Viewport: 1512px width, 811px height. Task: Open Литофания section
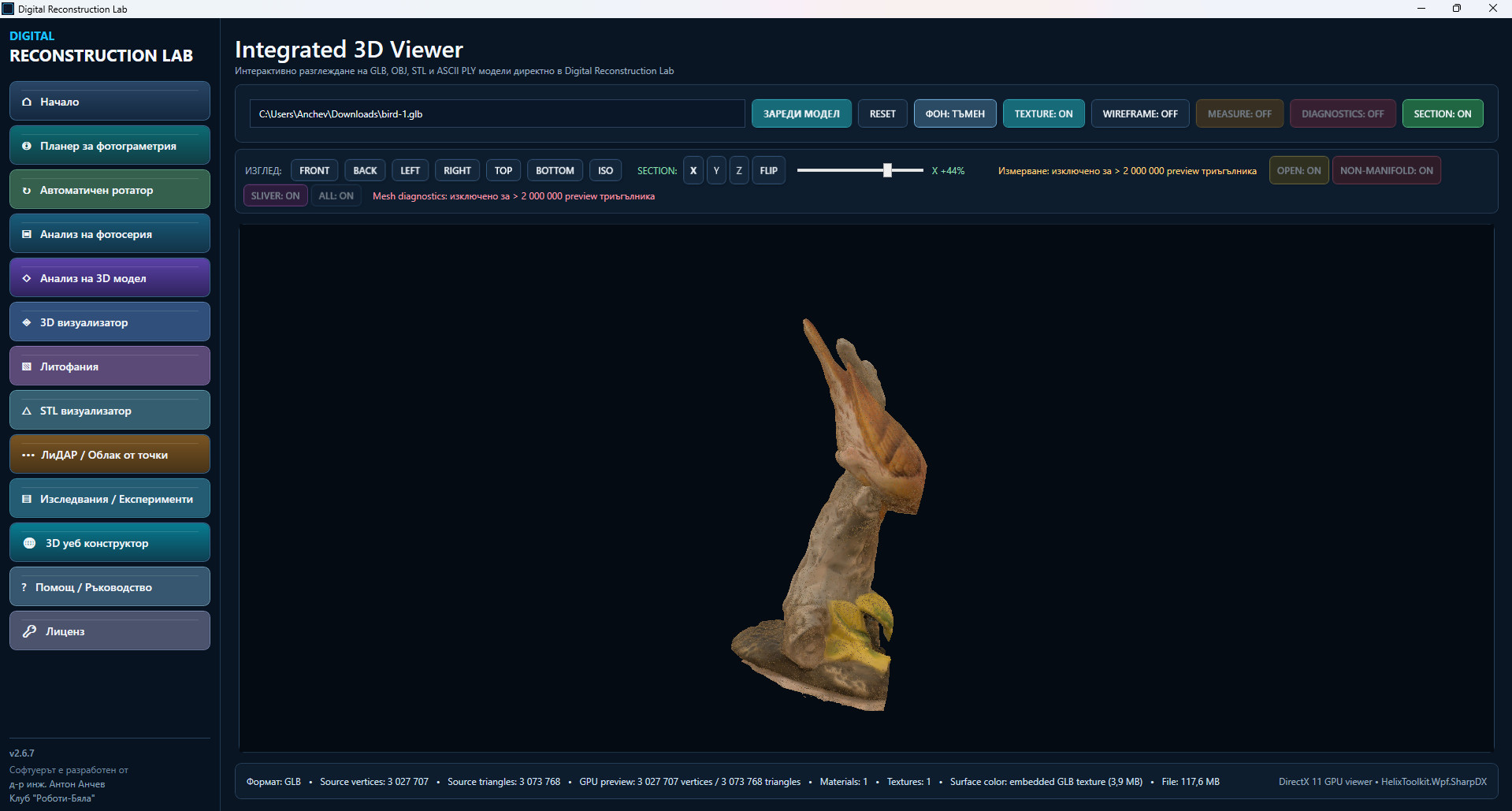pyautogui.click(x=110, y=366)
